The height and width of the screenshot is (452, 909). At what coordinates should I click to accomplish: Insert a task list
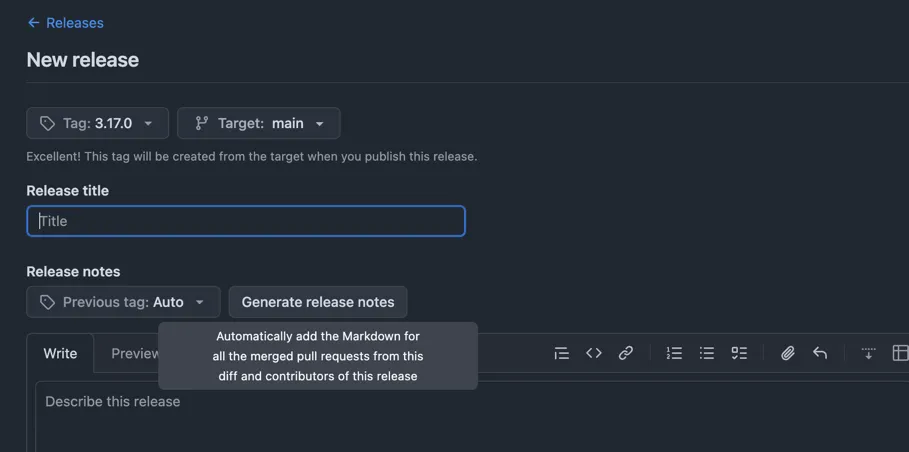739,353
